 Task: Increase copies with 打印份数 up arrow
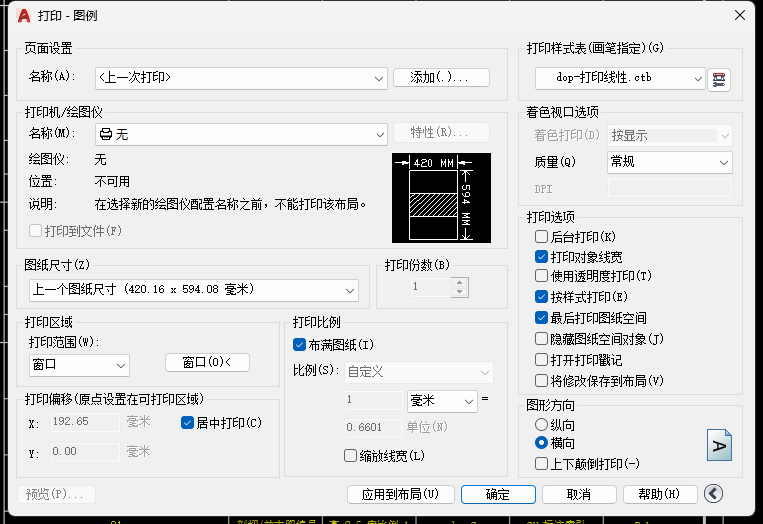(459, 282)
